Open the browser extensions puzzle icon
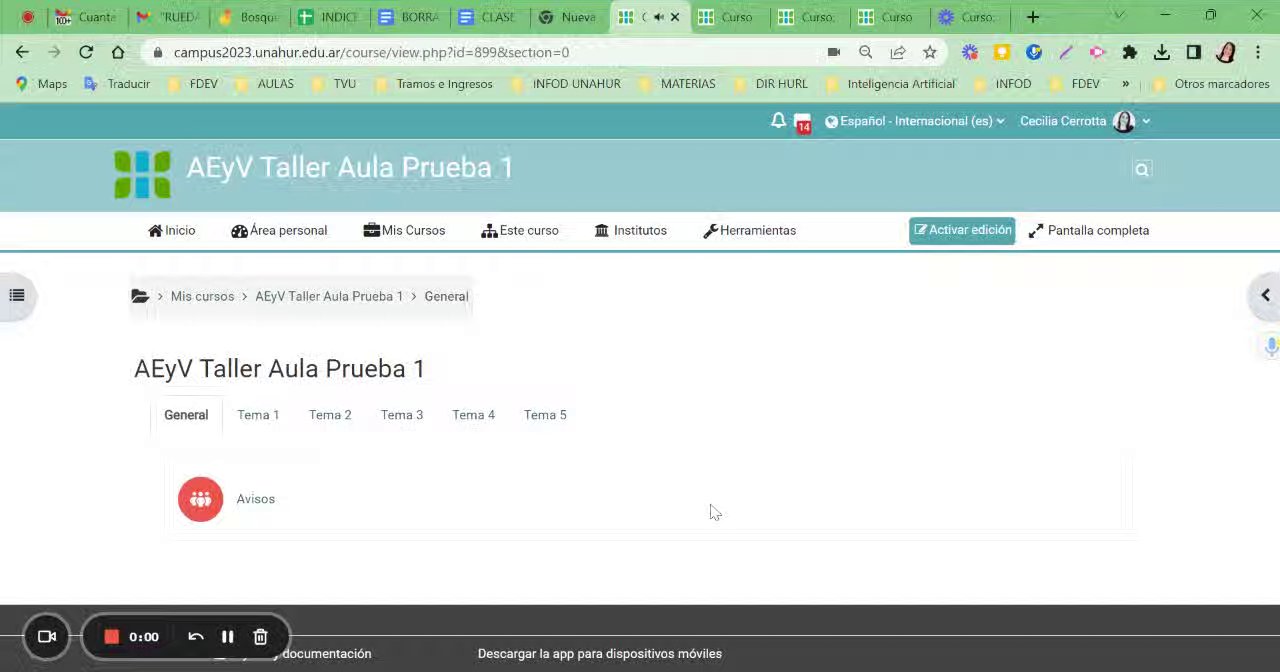 coord(1130,52)
